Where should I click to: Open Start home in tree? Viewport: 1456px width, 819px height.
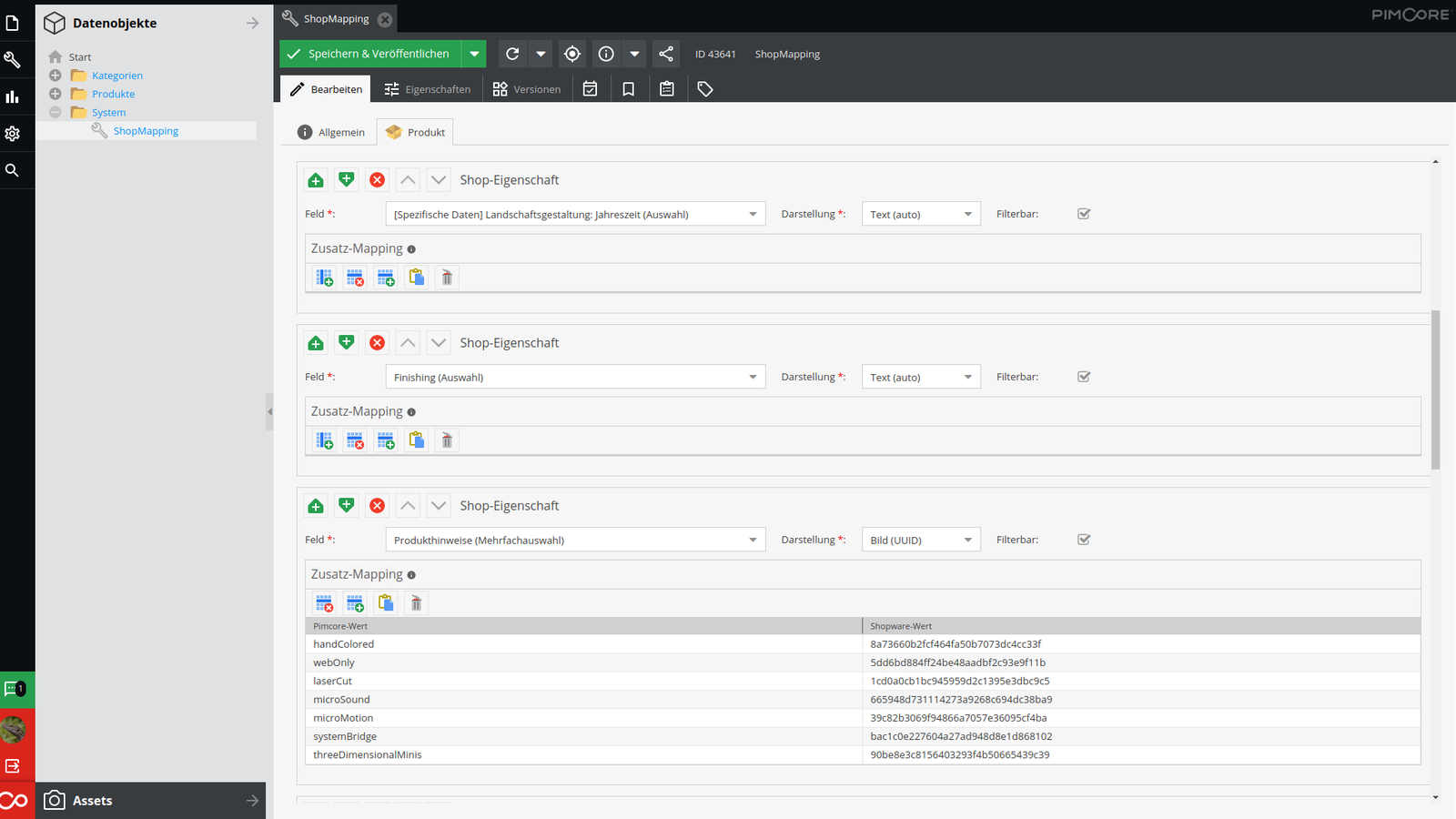click(80, 57)
